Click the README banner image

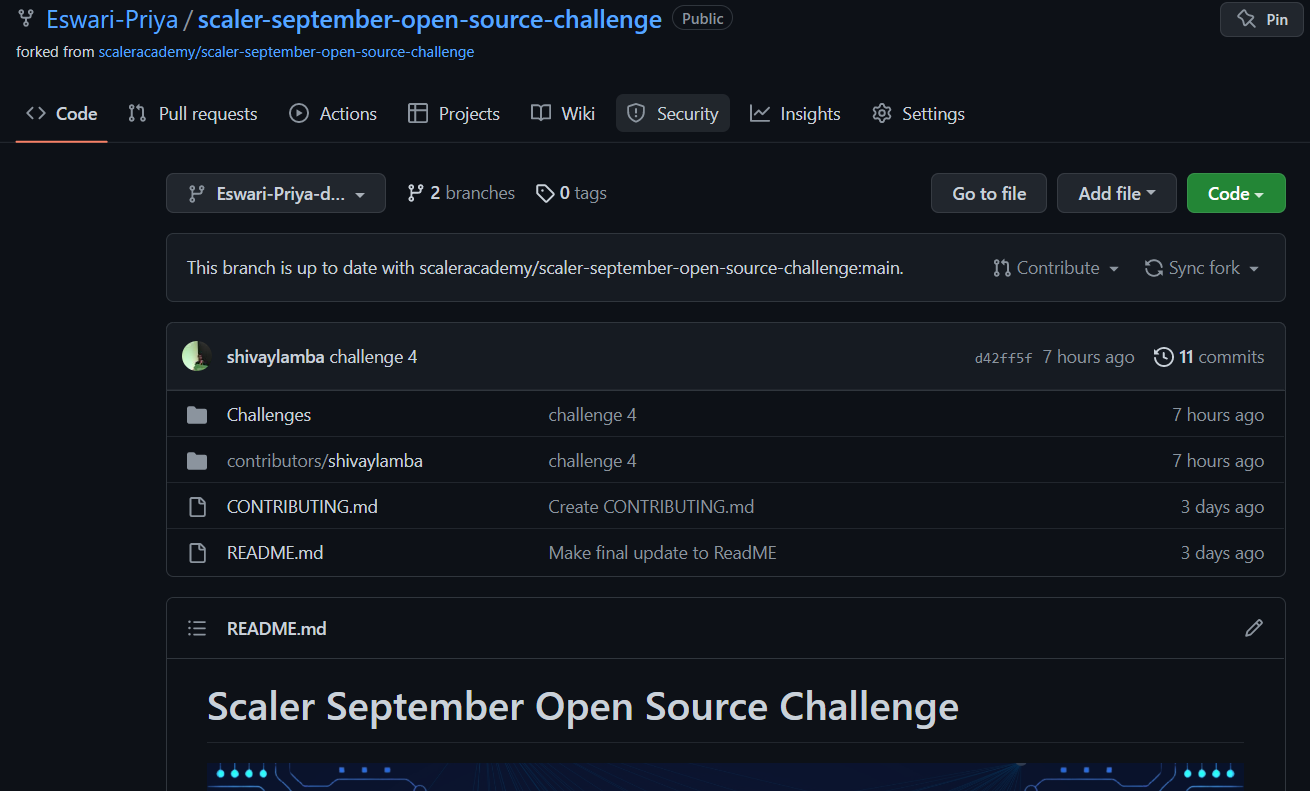click(727, 778)
